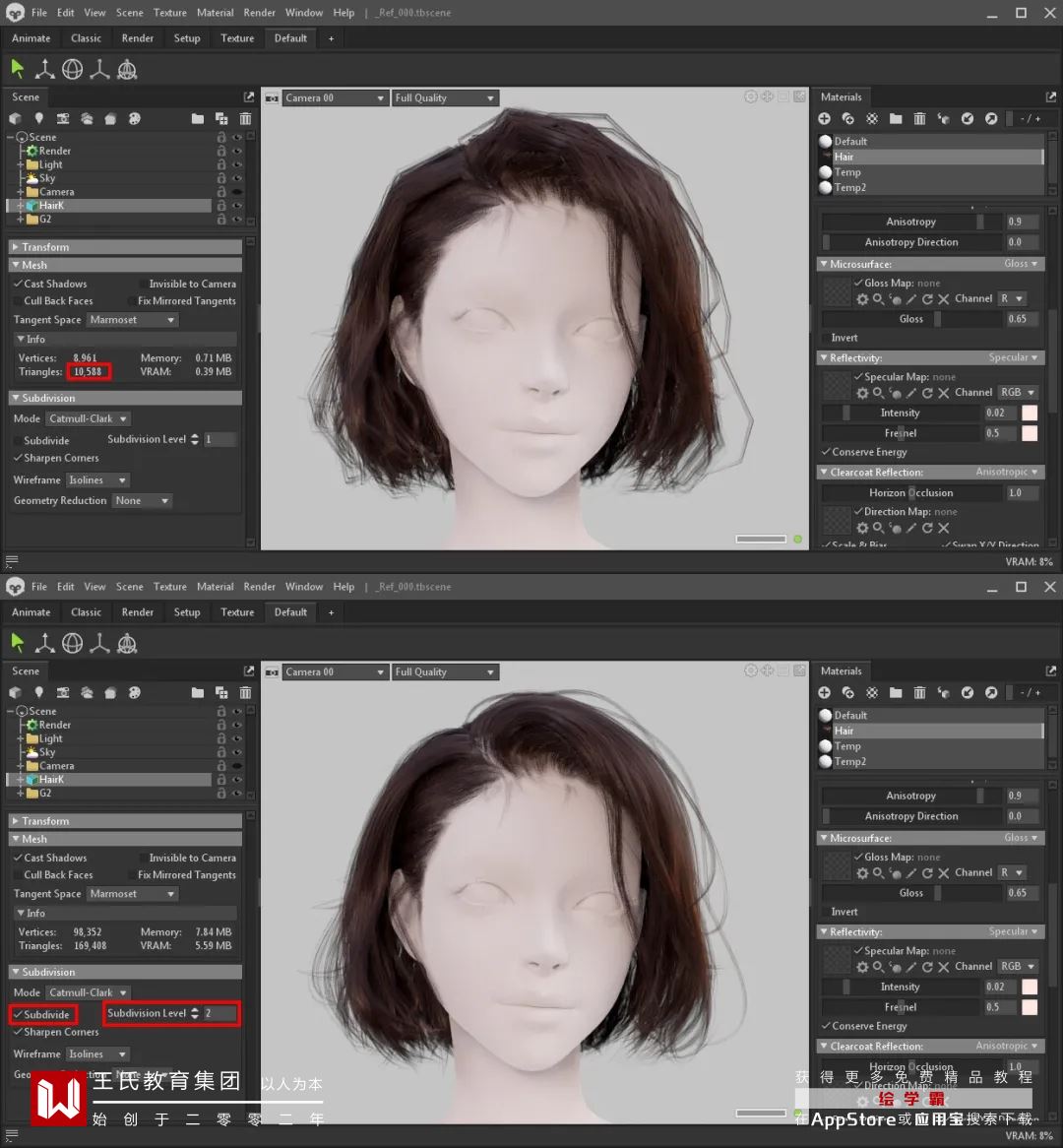Open Camera 00 dropdown in upper viewport

click(335, 98)
